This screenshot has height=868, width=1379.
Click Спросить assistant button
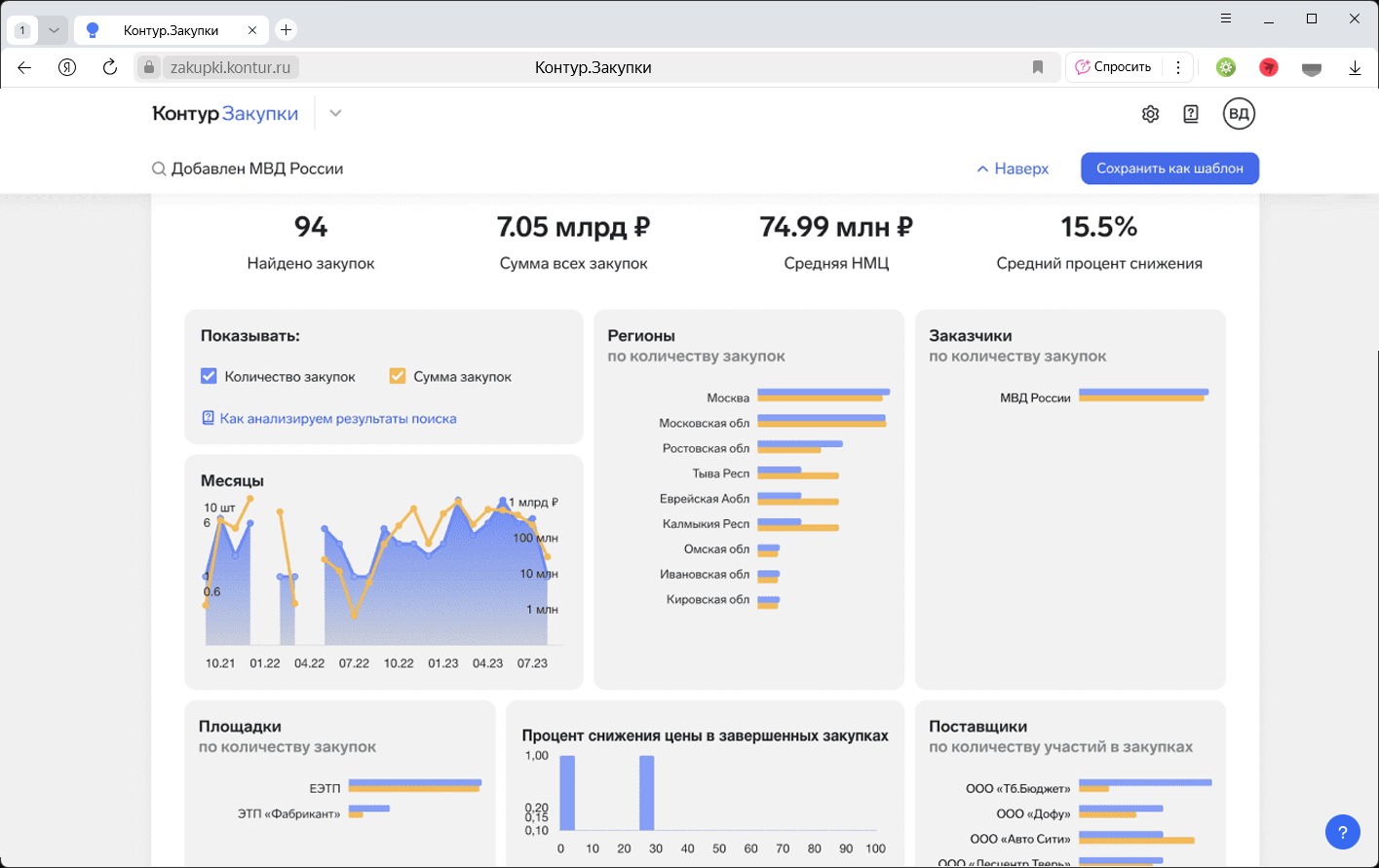click(x=1113, y=67)
